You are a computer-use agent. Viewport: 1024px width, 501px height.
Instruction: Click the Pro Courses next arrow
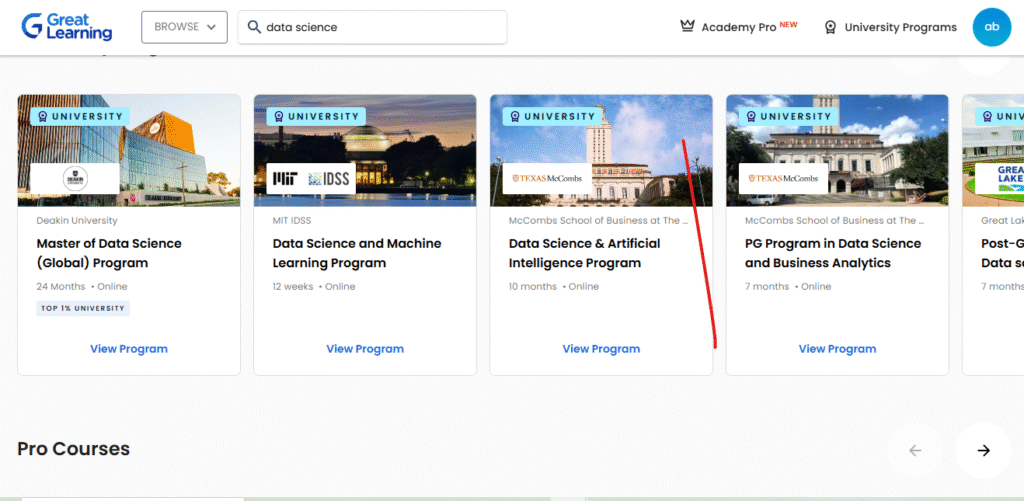tap(984, 450)
